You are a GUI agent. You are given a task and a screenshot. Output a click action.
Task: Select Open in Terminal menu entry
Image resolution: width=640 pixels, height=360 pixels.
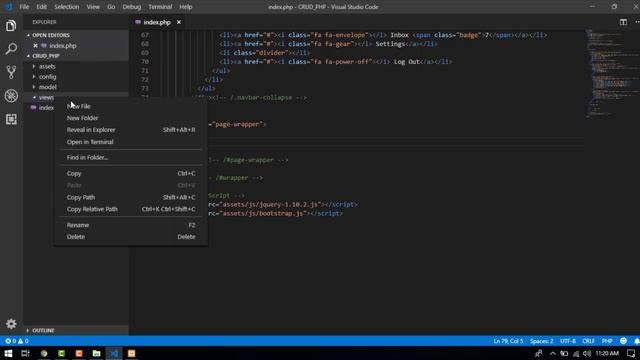[x=131, y=142]
